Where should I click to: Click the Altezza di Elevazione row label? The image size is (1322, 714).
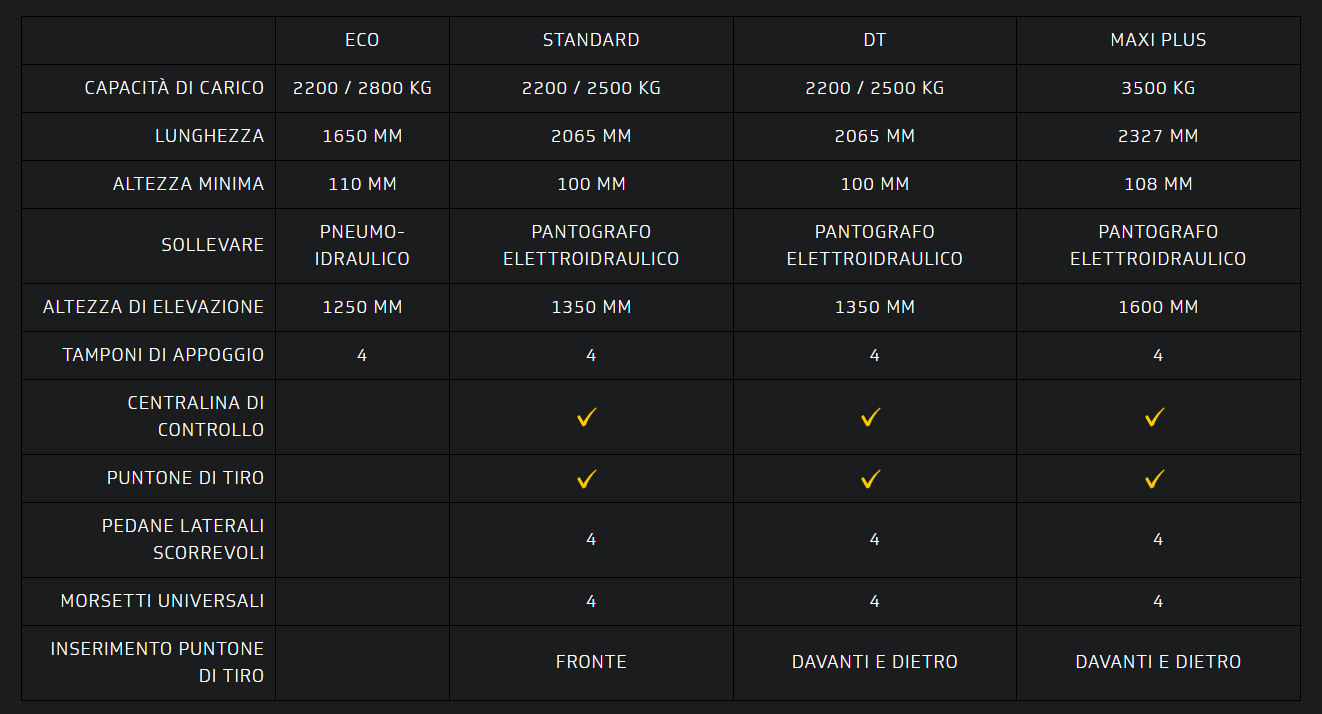coord(153,307)
